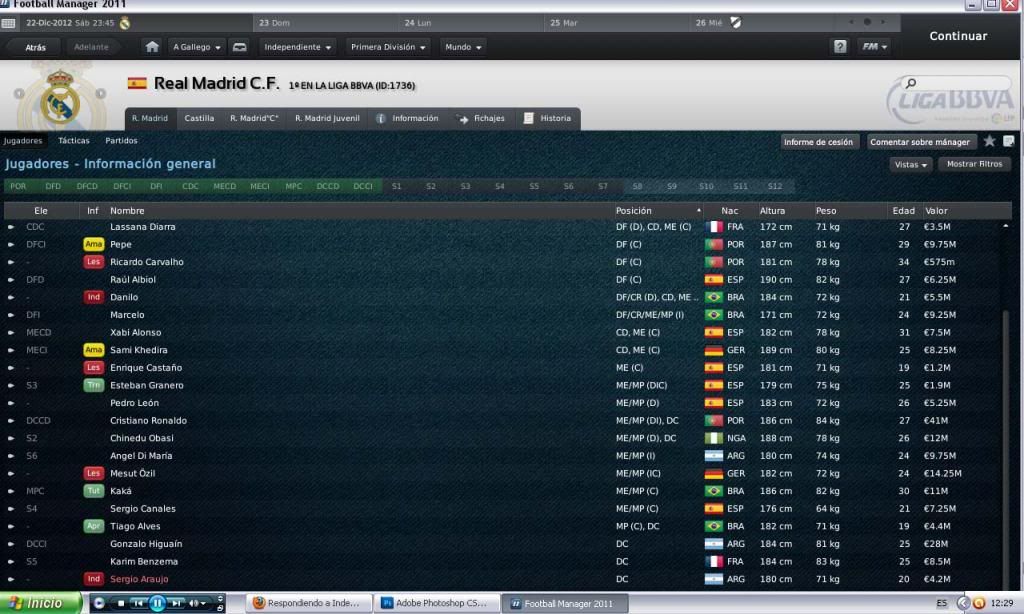Open the A Gallego manager dropdown
Viewport: 1024px width, 614px height.
[197, 47]
